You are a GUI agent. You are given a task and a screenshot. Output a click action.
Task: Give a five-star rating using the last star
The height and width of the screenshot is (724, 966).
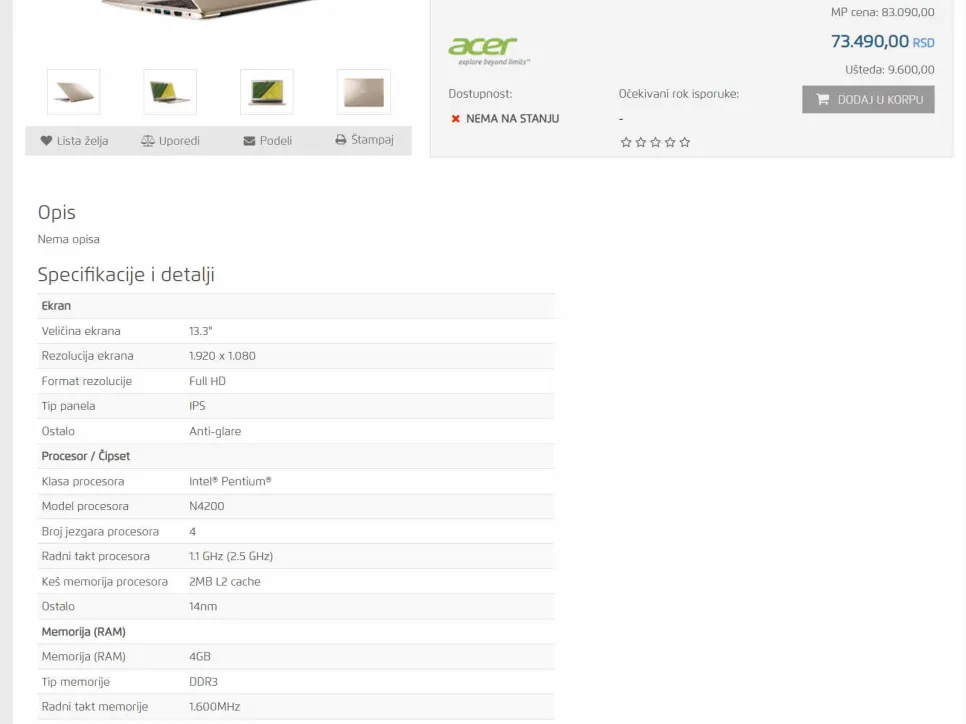[685, 142]
